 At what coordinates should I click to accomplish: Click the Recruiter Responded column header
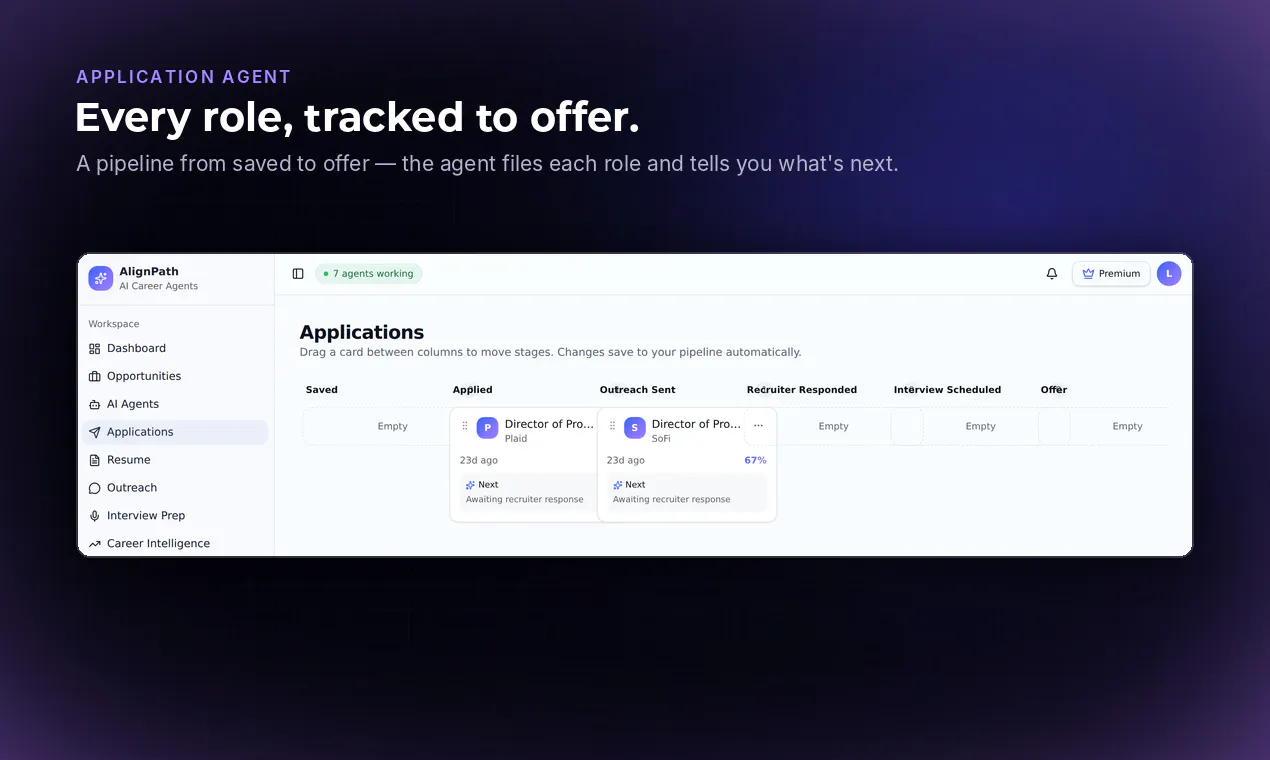802,390
